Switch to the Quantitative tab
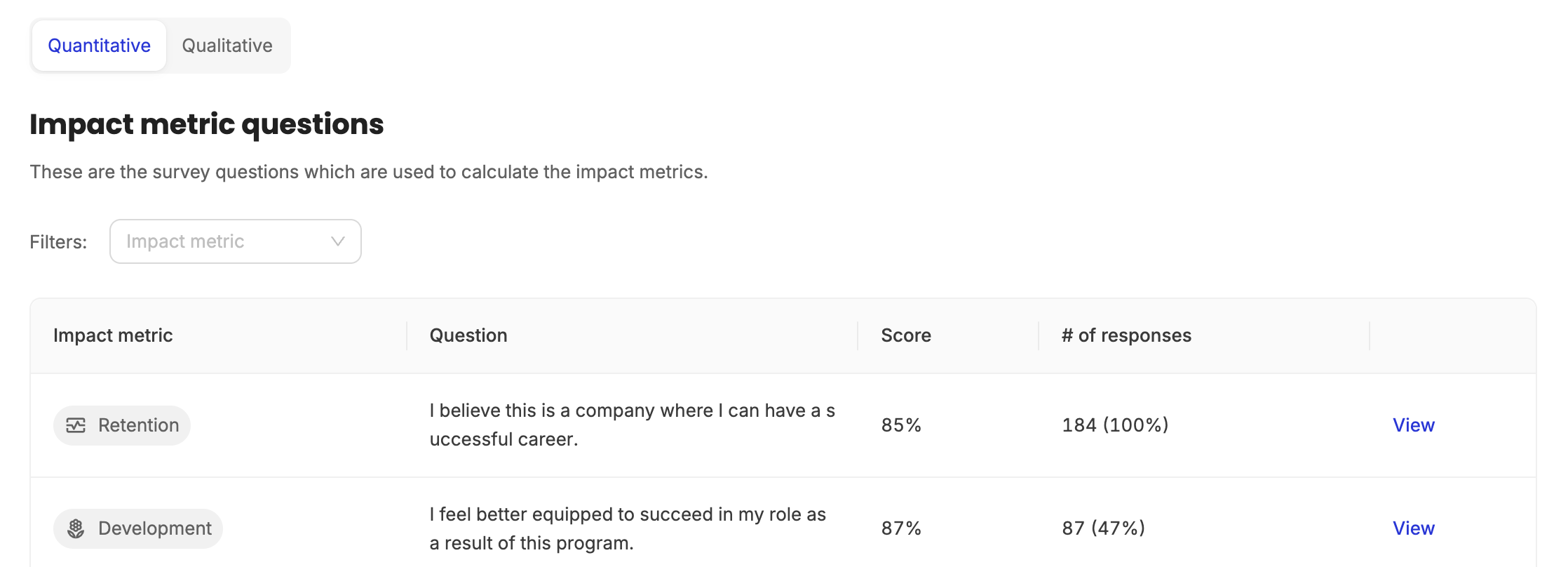 [x=99, y=46]
